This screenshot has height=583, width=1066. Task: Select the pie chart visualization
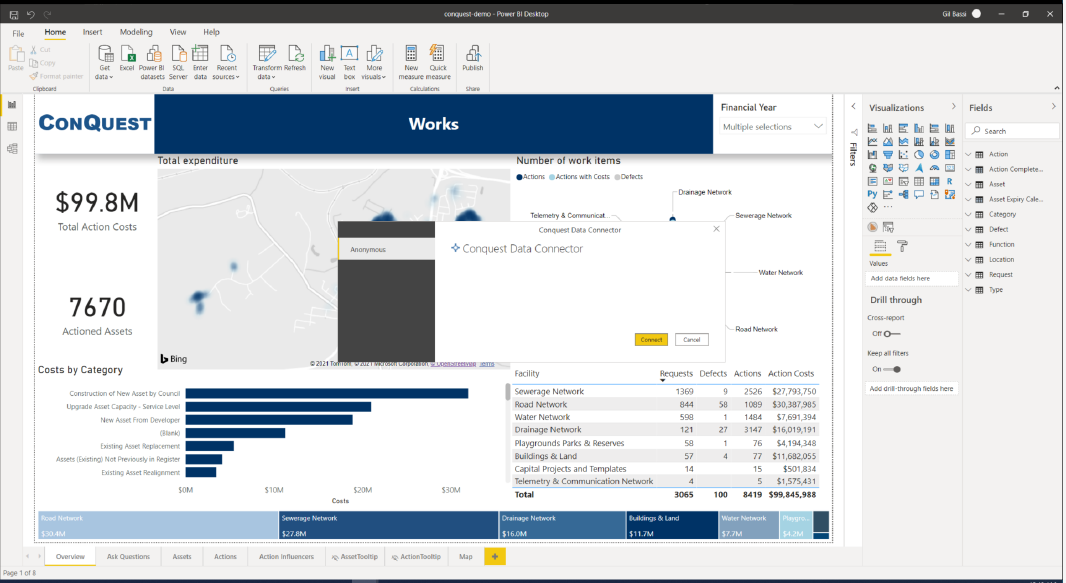pyautogui.click(x=918, y=154)
